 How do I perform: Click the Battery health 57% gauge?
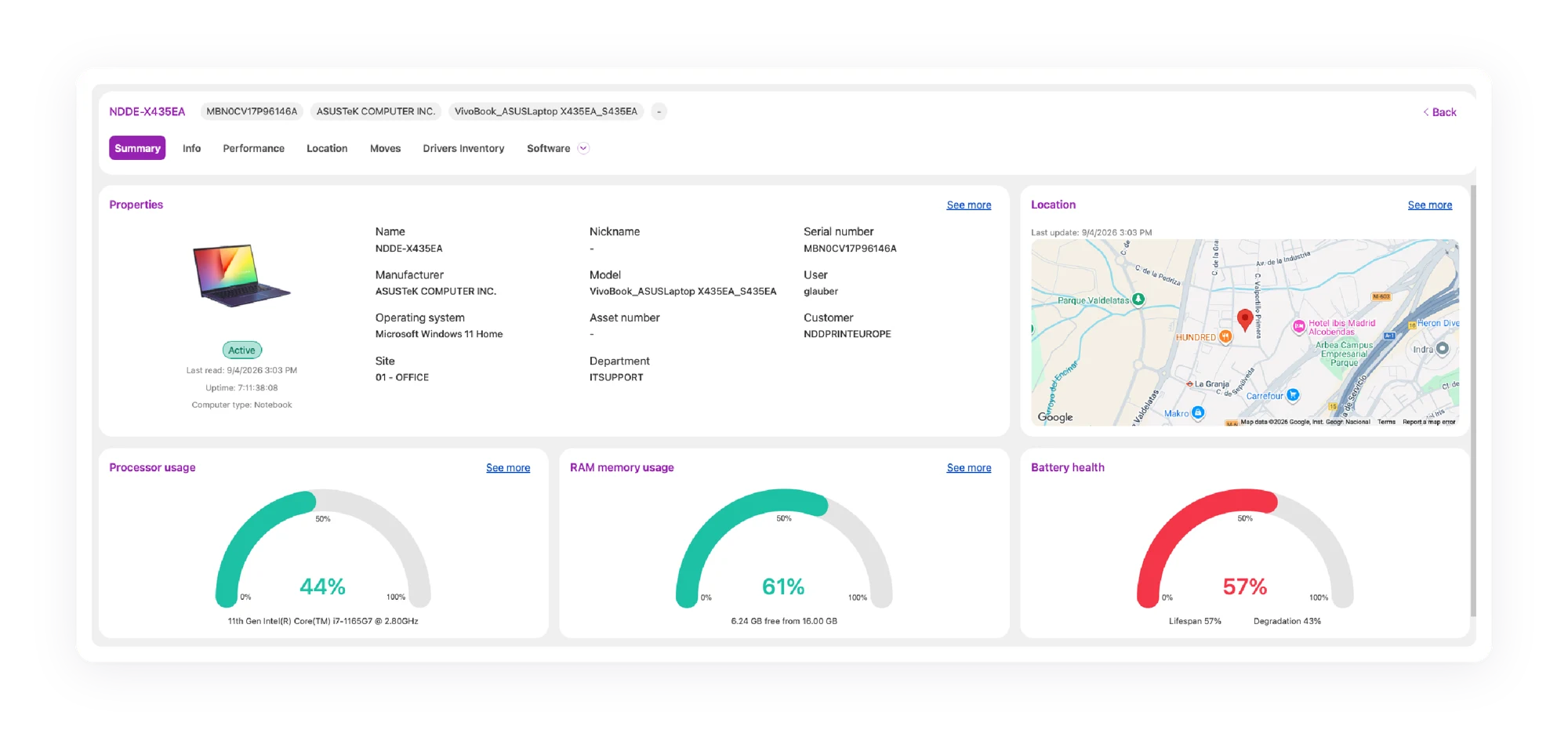click(x=1245, y=549)
